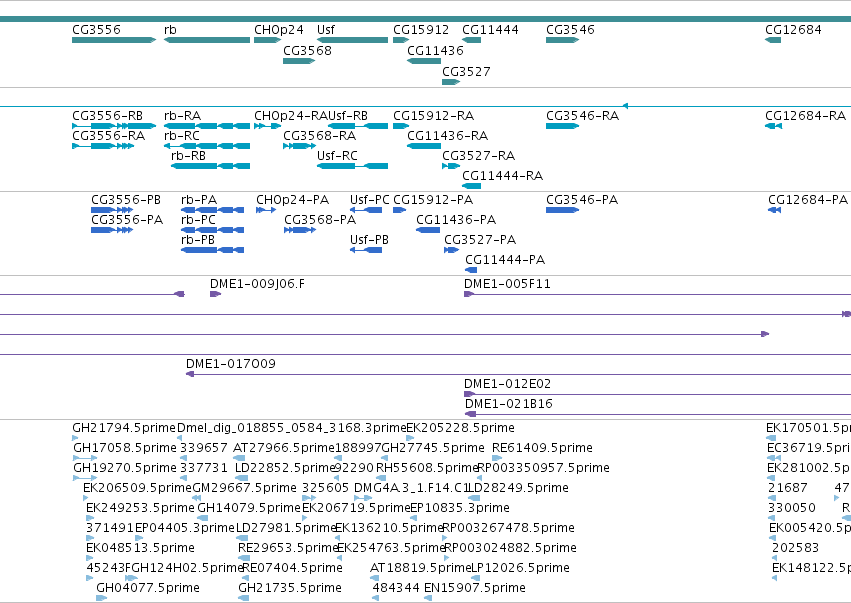This screenshot has height=603, width=851.
Task: Open protein CHOp24-PA
Action: pos(266,210)
